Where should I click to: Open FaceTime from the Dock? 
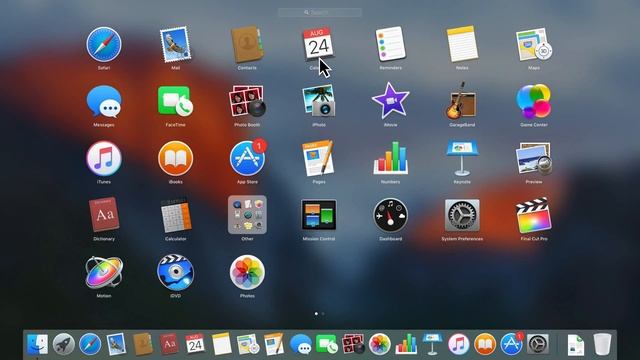click(x=327, y=344)
